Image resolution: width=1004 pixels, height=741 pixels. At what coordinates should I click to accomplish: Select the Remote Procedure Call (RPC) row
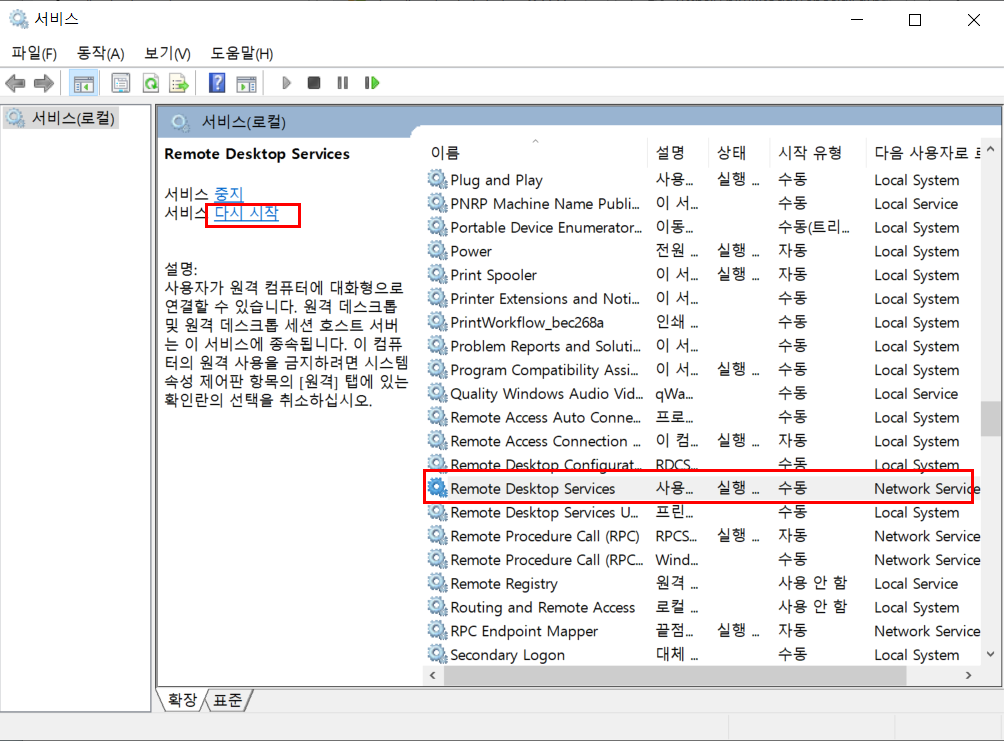702,535
